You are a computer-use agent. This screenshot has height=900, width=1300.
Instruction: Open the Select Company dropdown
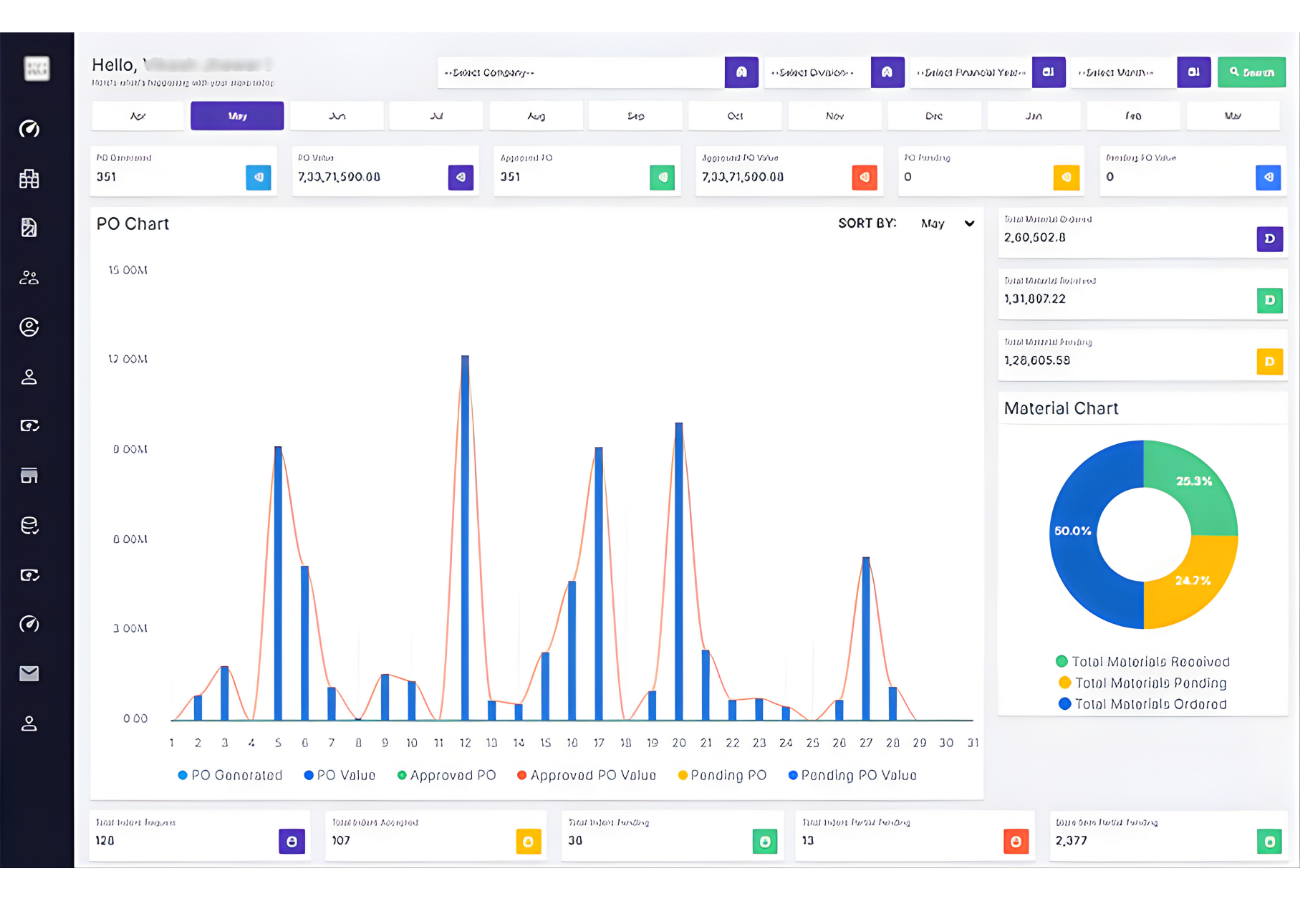tap(580, 73)
